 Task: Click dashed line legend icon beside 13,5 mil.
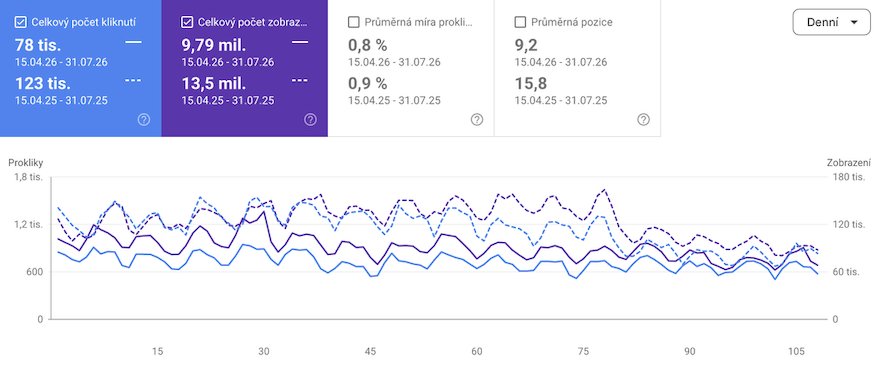tap(299, 80)
